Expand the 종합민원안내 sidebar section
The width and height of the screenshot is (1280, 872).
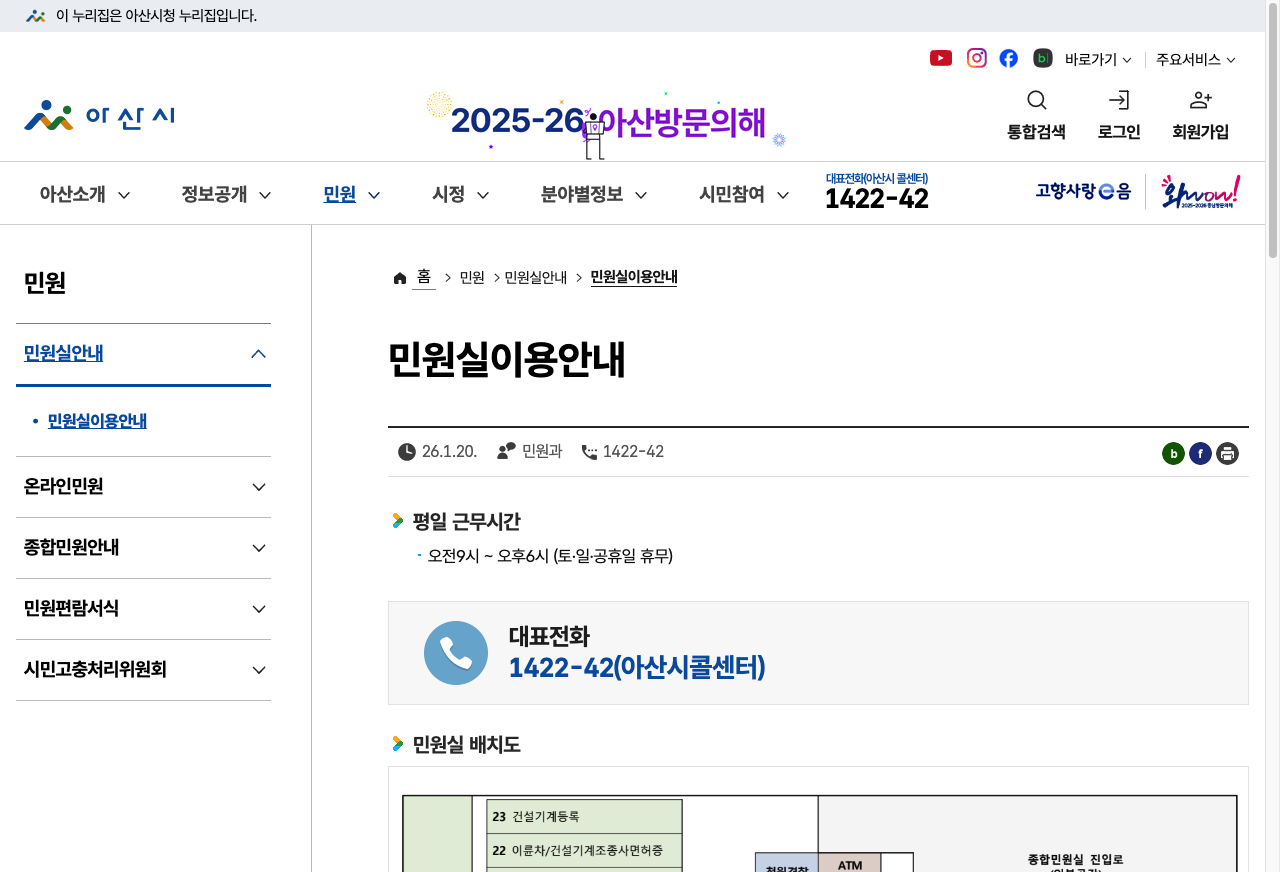[143, 548]
